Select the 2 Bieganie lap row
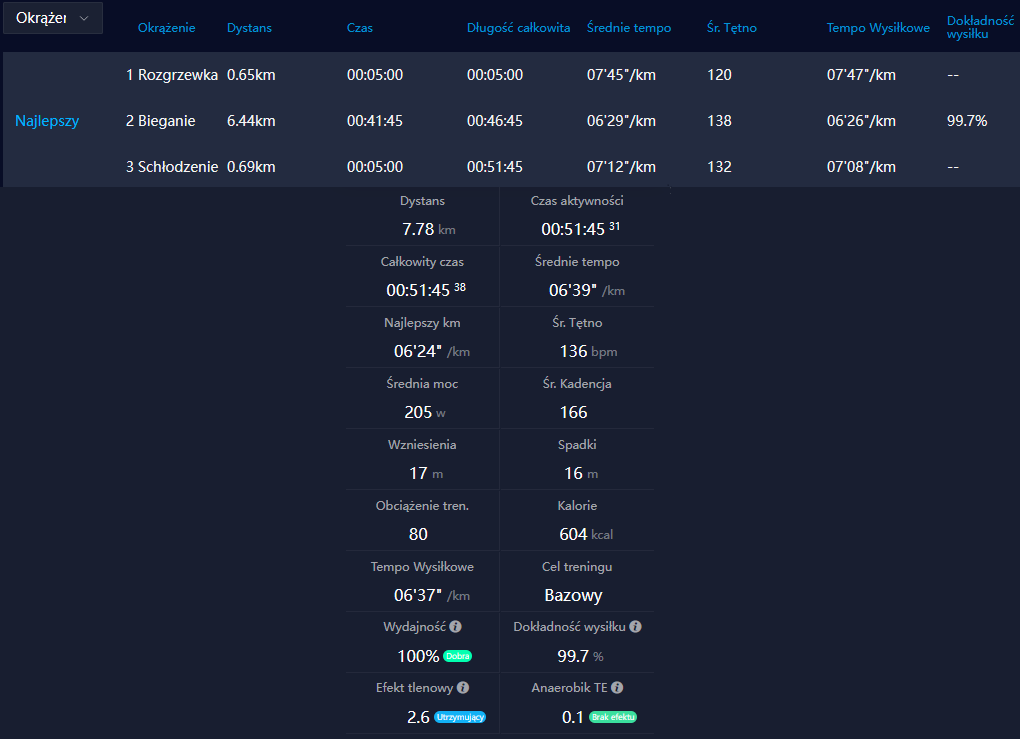The width and height of the screenshot is (1020, 739). coord(161,121)
